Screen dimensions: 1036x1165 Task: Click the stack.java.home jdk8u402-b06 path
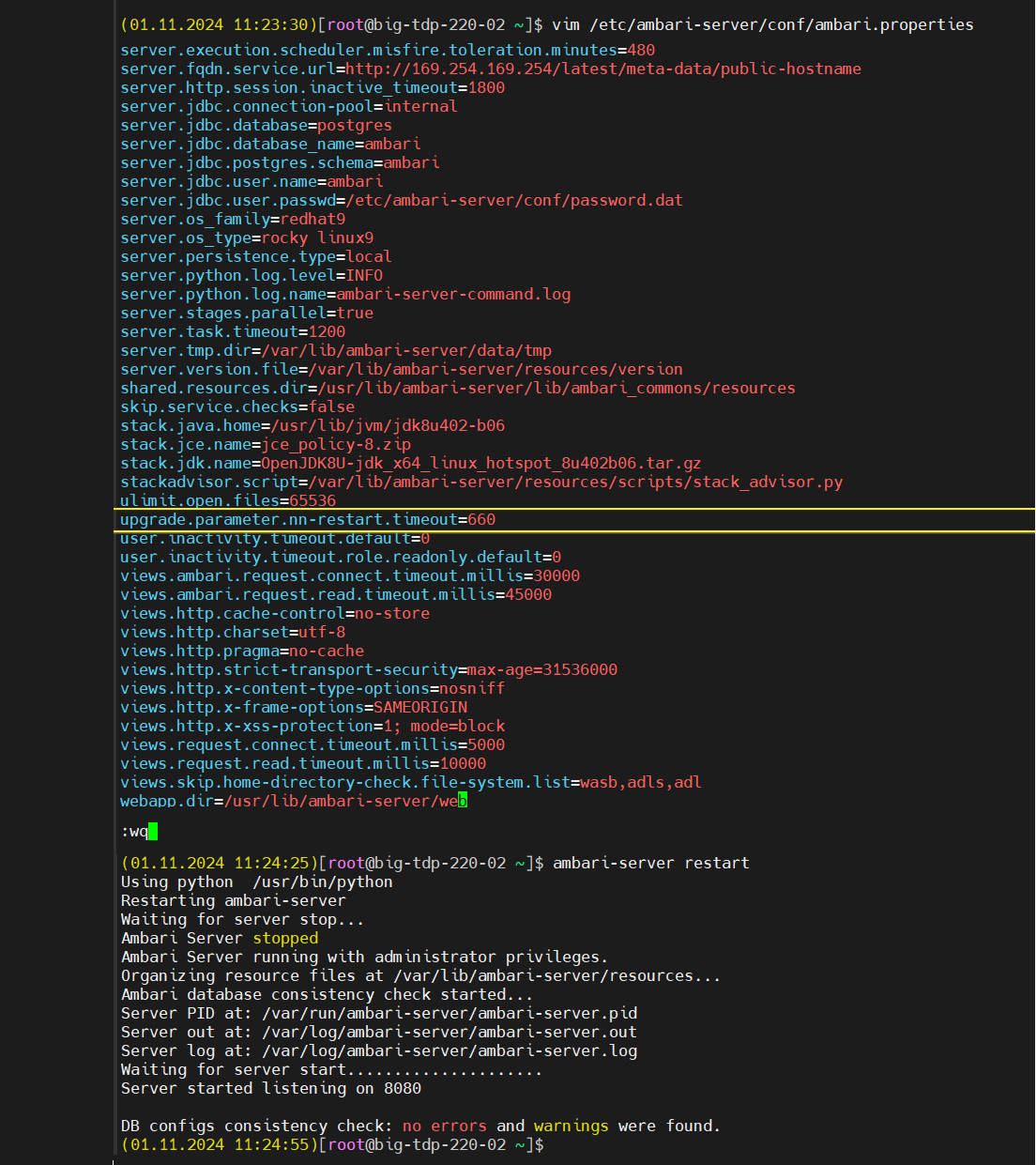(x=388, y=426)
